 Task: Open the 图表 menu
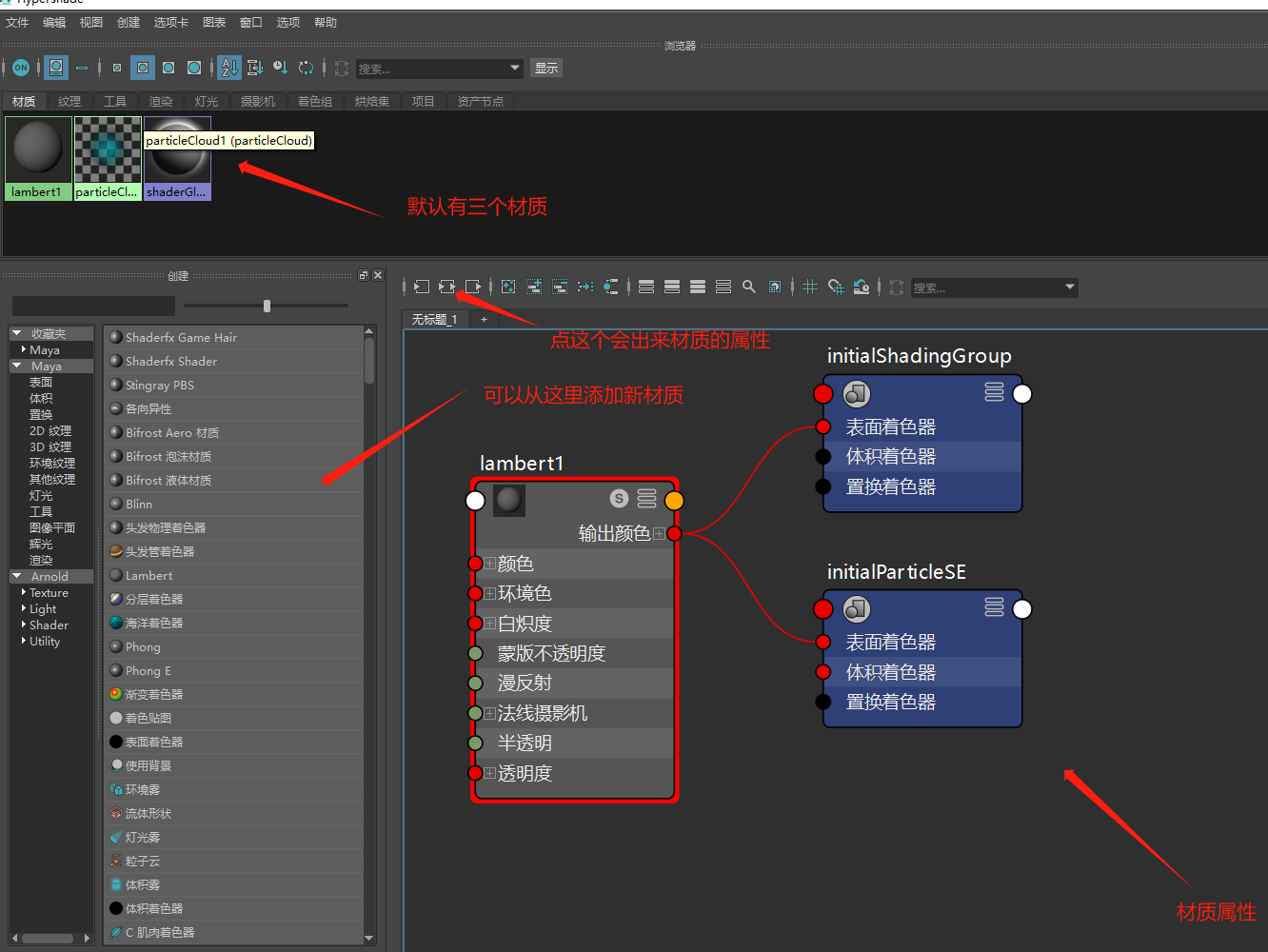(x=214, y=22)
